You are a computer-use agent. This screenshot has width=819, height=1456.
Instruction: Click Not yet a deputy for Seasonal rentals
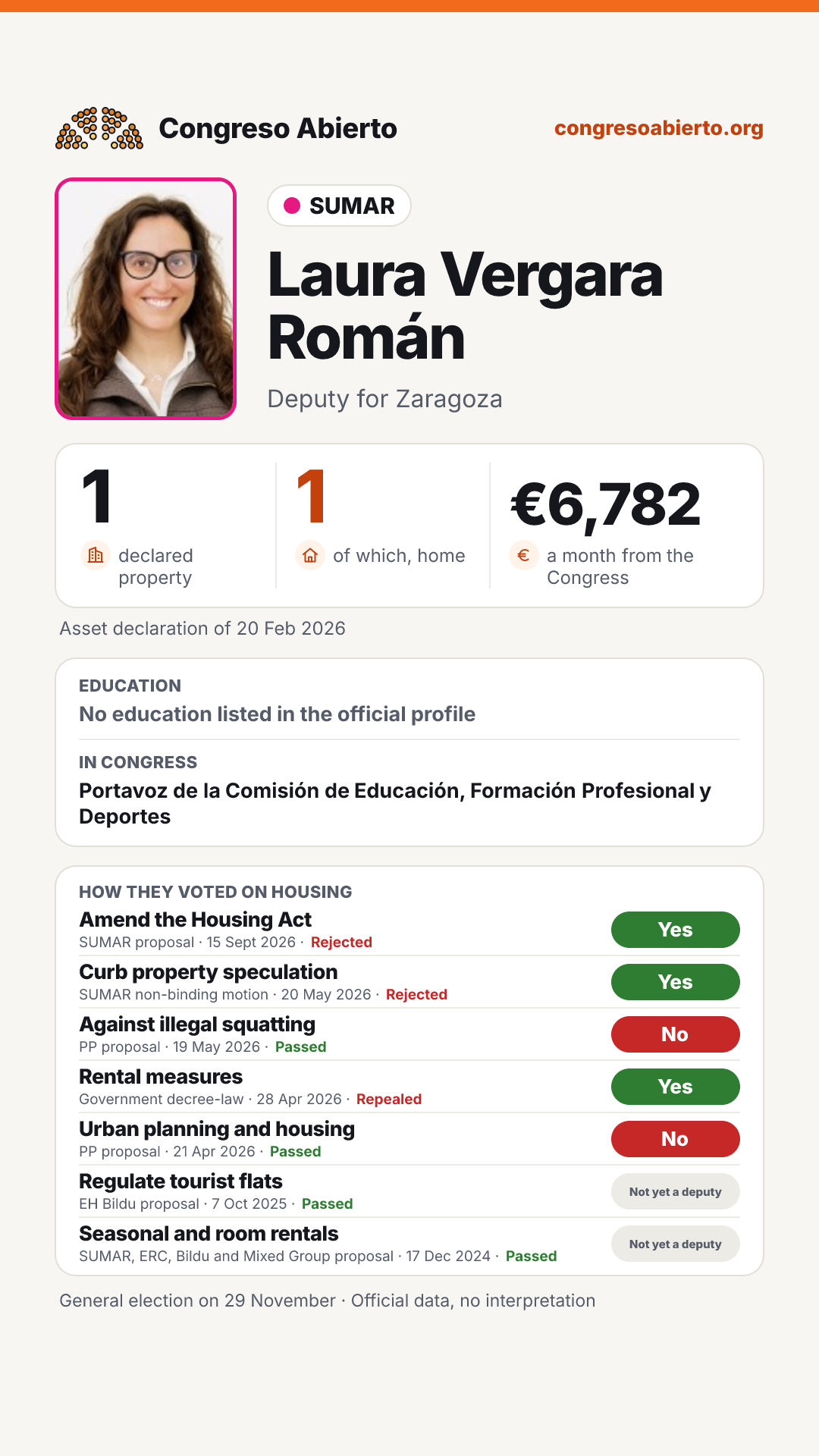point(676,1244)
